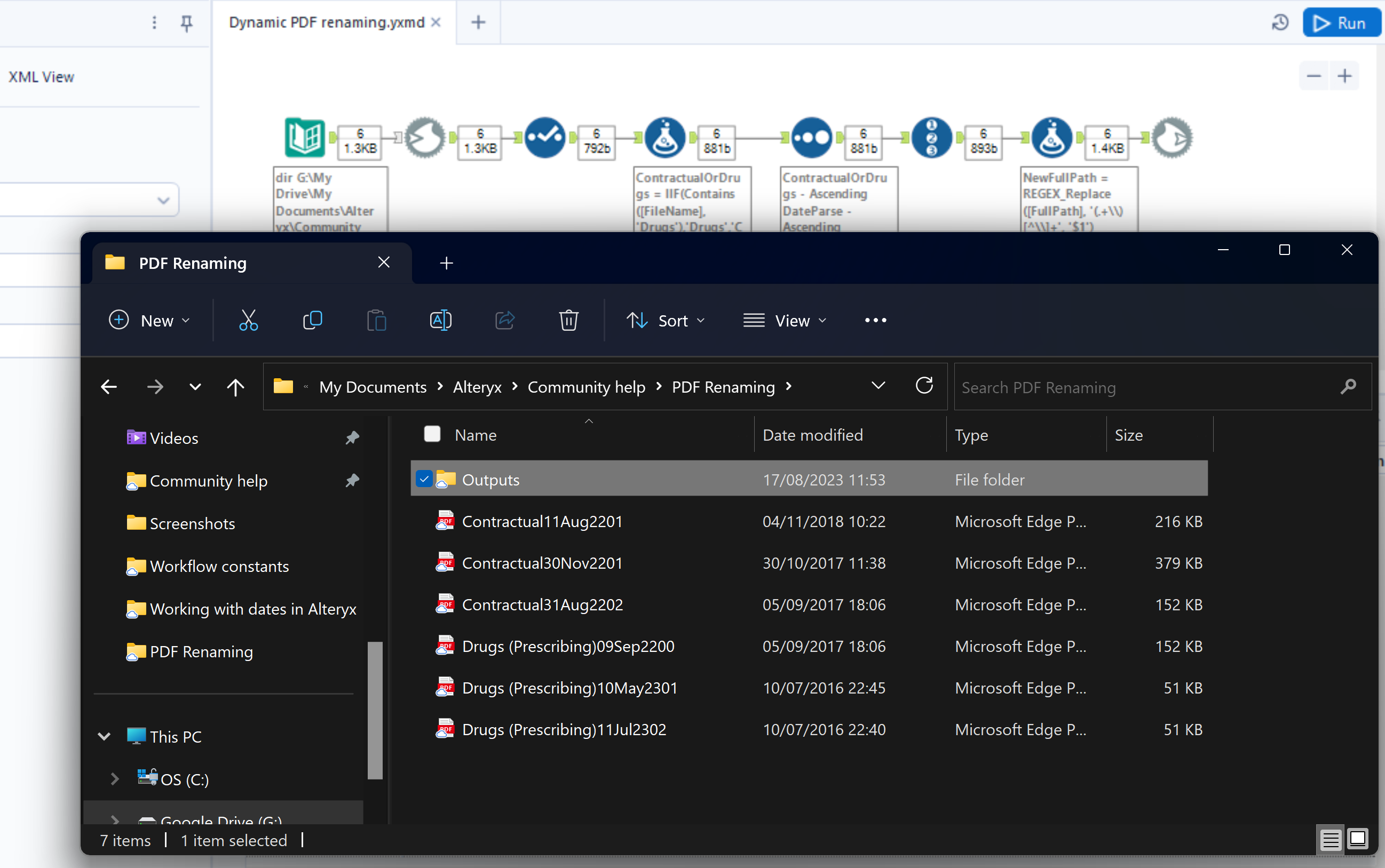Select the Record ID tool numbered 1-2-3
Viewport: 1385px width, 868px height.
pos(931,138)
